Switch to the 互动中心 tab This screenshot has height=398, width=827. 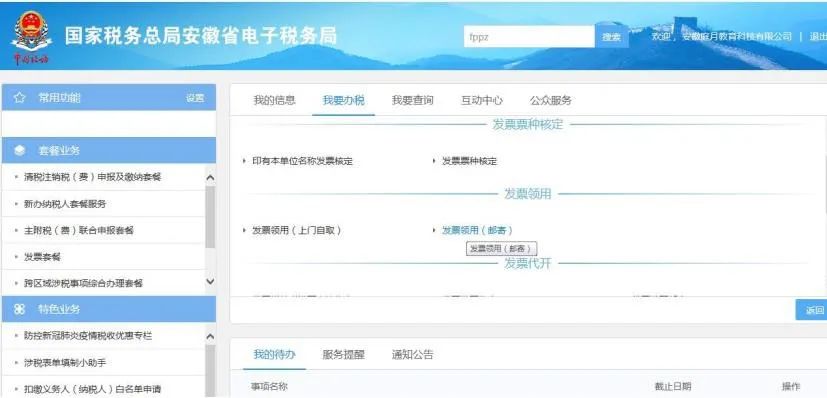[x=482, y=100]
